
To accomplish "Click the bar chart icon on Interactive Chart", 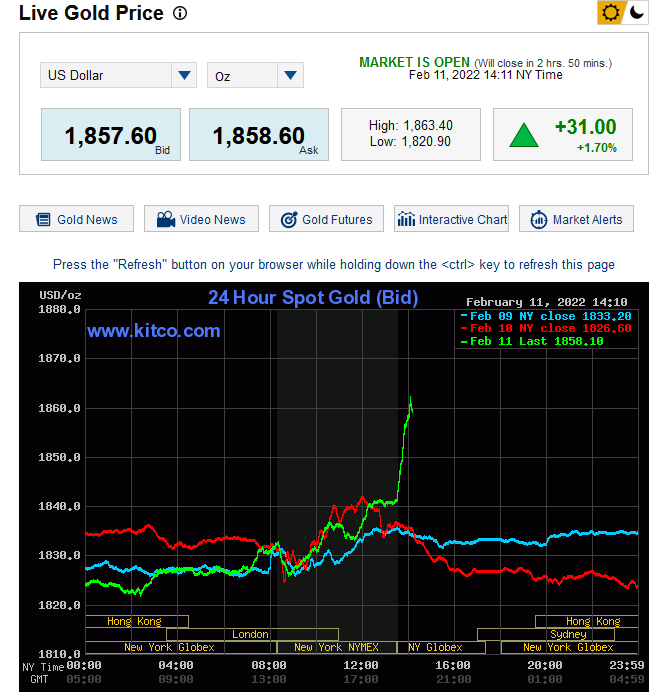I will [406, 220].
